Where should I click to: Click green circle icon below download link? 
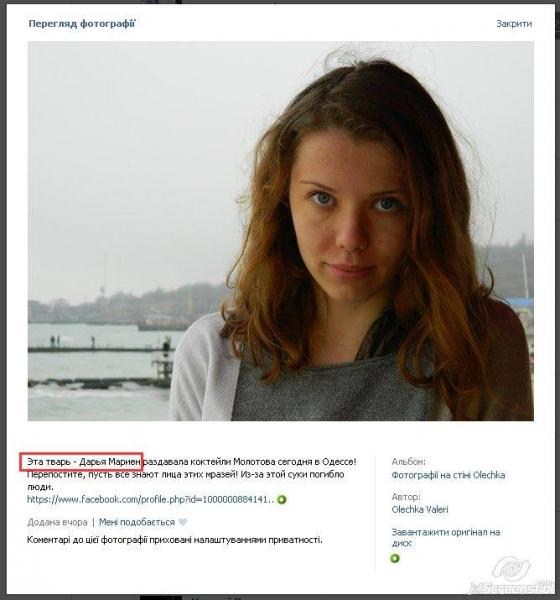click(x=395, y=558)
